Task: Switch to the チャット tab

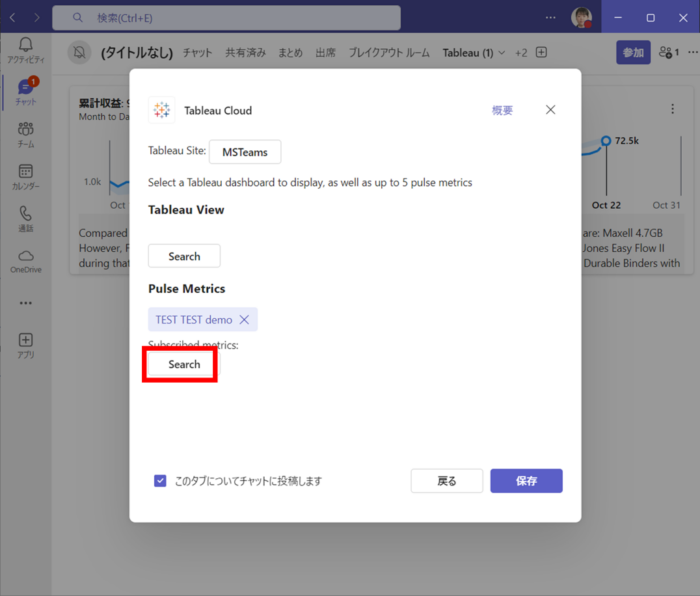Action: click(197, 53)
